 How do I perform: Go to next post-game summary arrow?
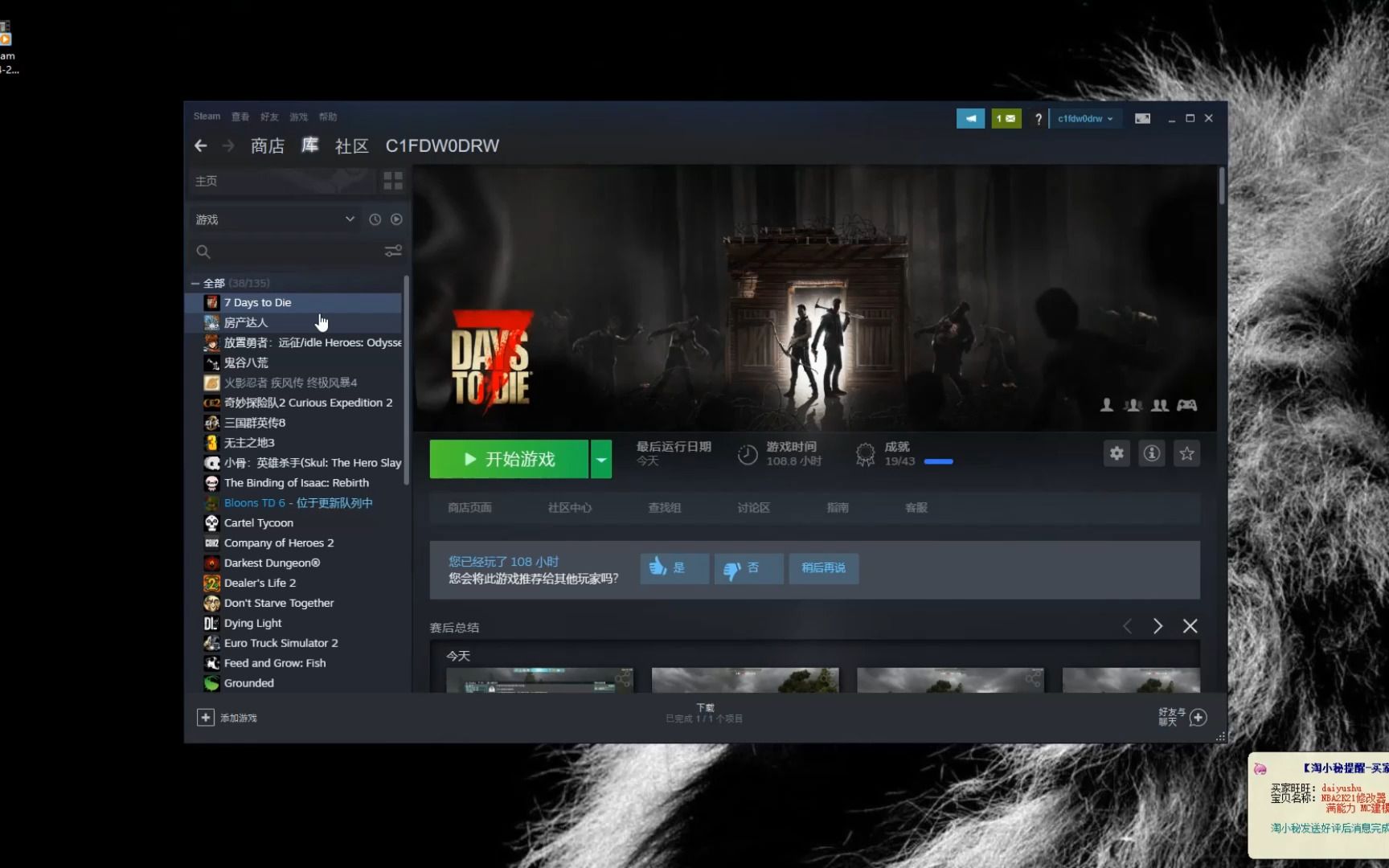click(1158, 626)
